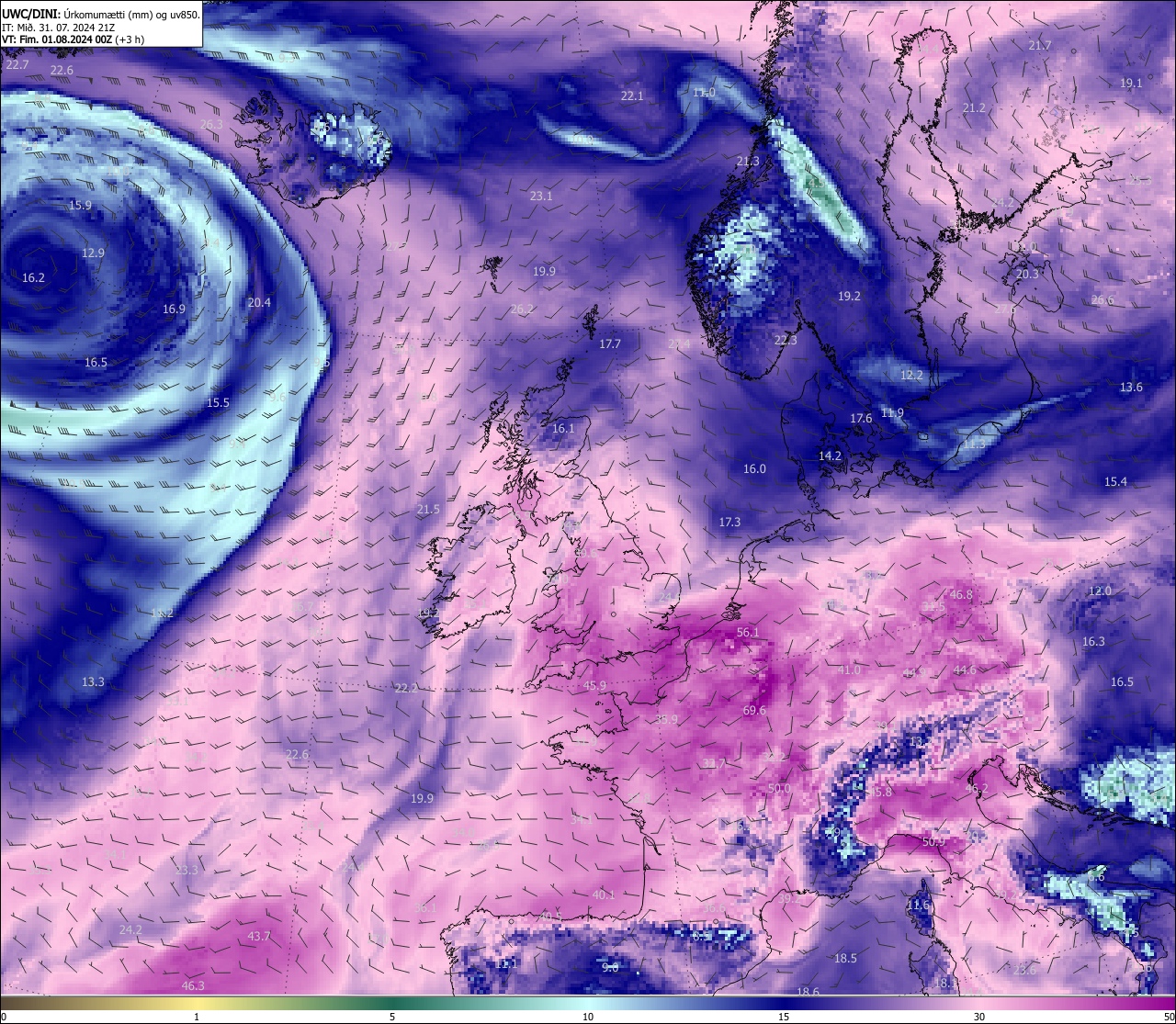The height and width of the screenshot is (1024, 1176).
Task: Click the map value 13.3
Action: [x=93, y=681]
